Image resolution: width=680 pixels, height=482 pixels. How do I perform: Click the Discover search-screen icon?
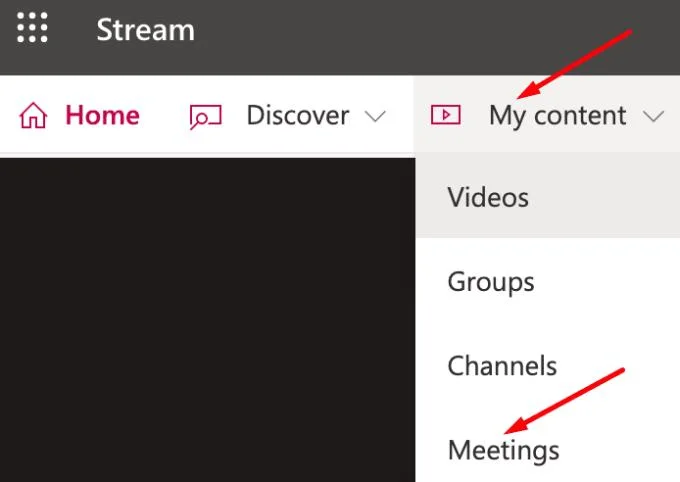click(206, 117)
